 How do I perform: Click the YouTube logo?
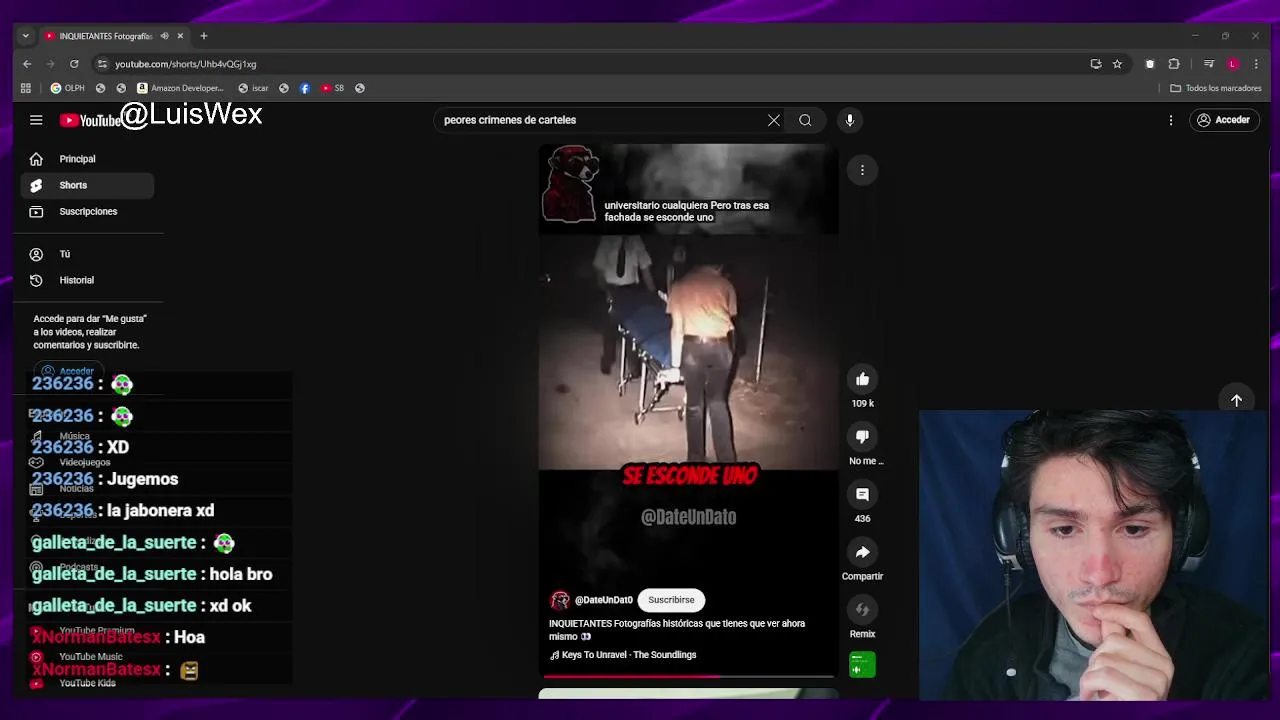(x=90, y=120)
